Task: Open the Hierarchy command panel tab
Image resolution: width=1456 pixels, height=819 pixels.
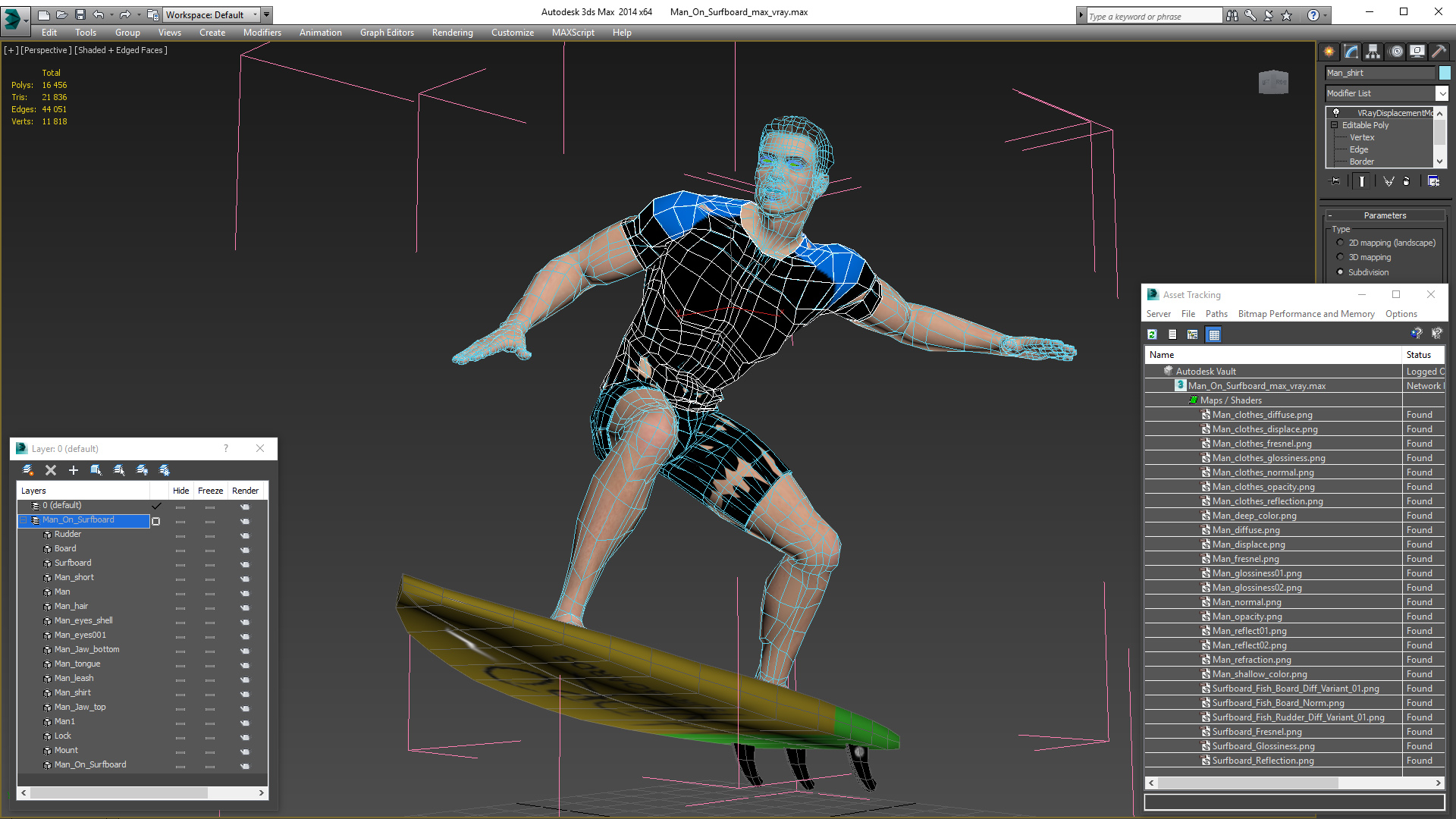Action: (1373, 52)
